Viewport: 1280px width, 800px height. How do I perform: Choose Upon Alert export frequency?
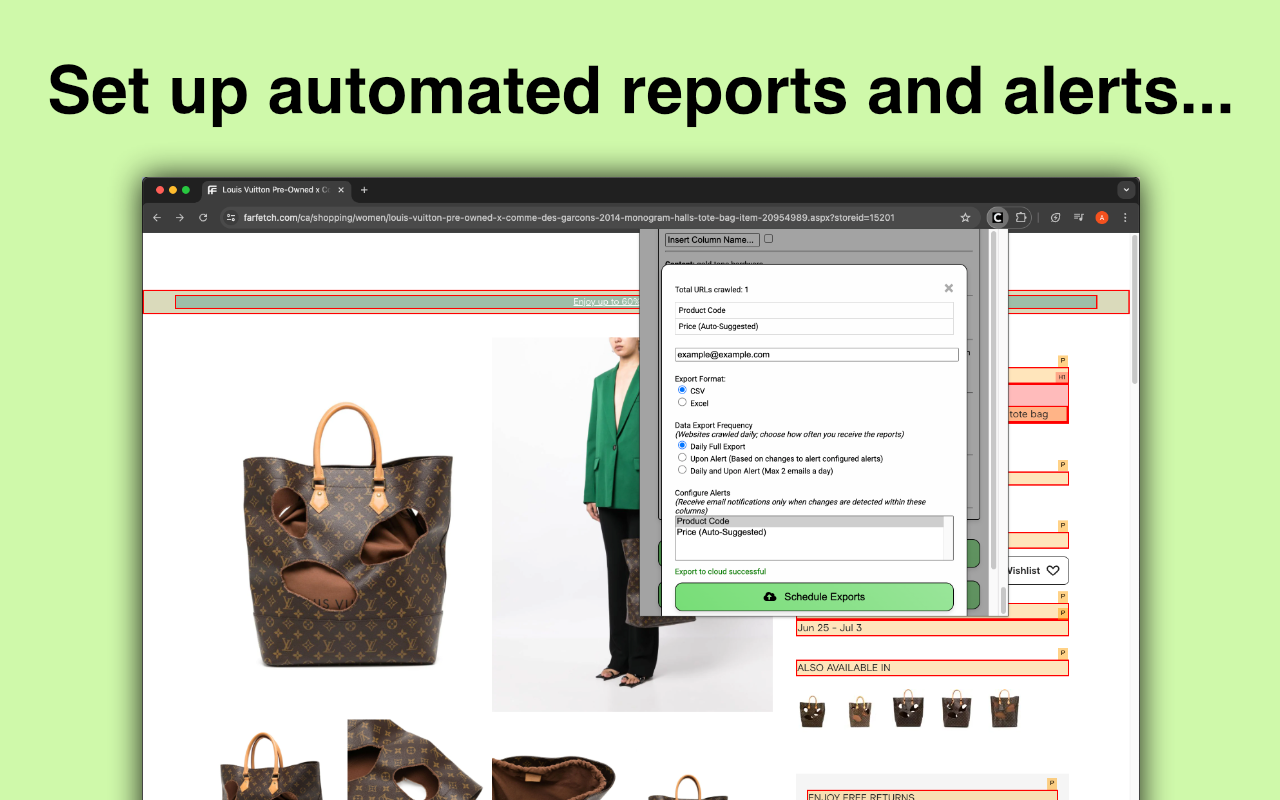click(682, 458)
